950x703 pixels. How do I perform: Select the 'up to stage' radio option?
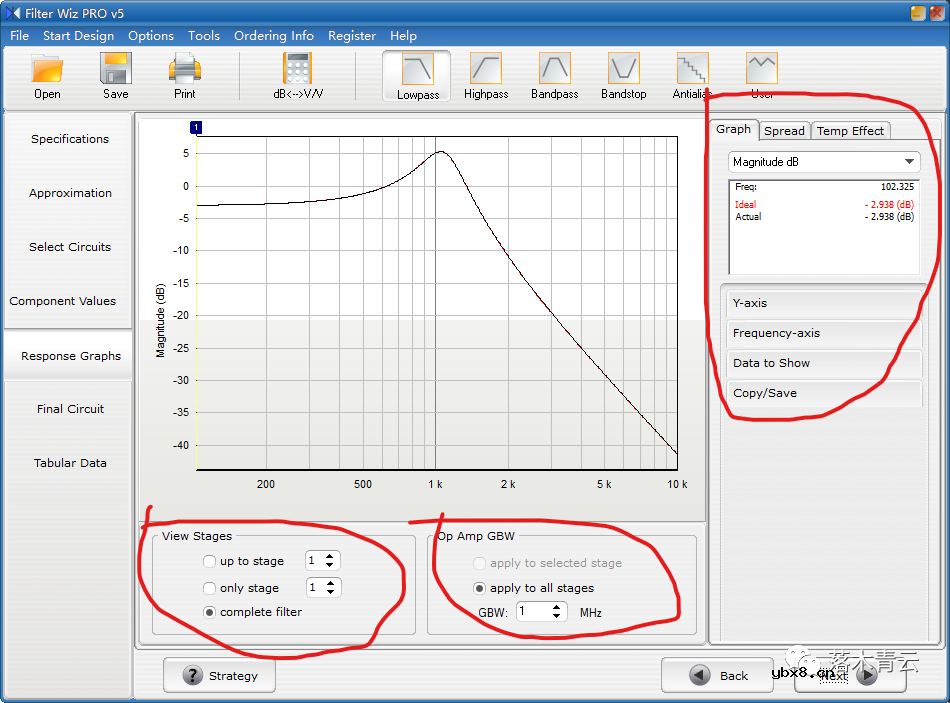(x=209, y=562)
